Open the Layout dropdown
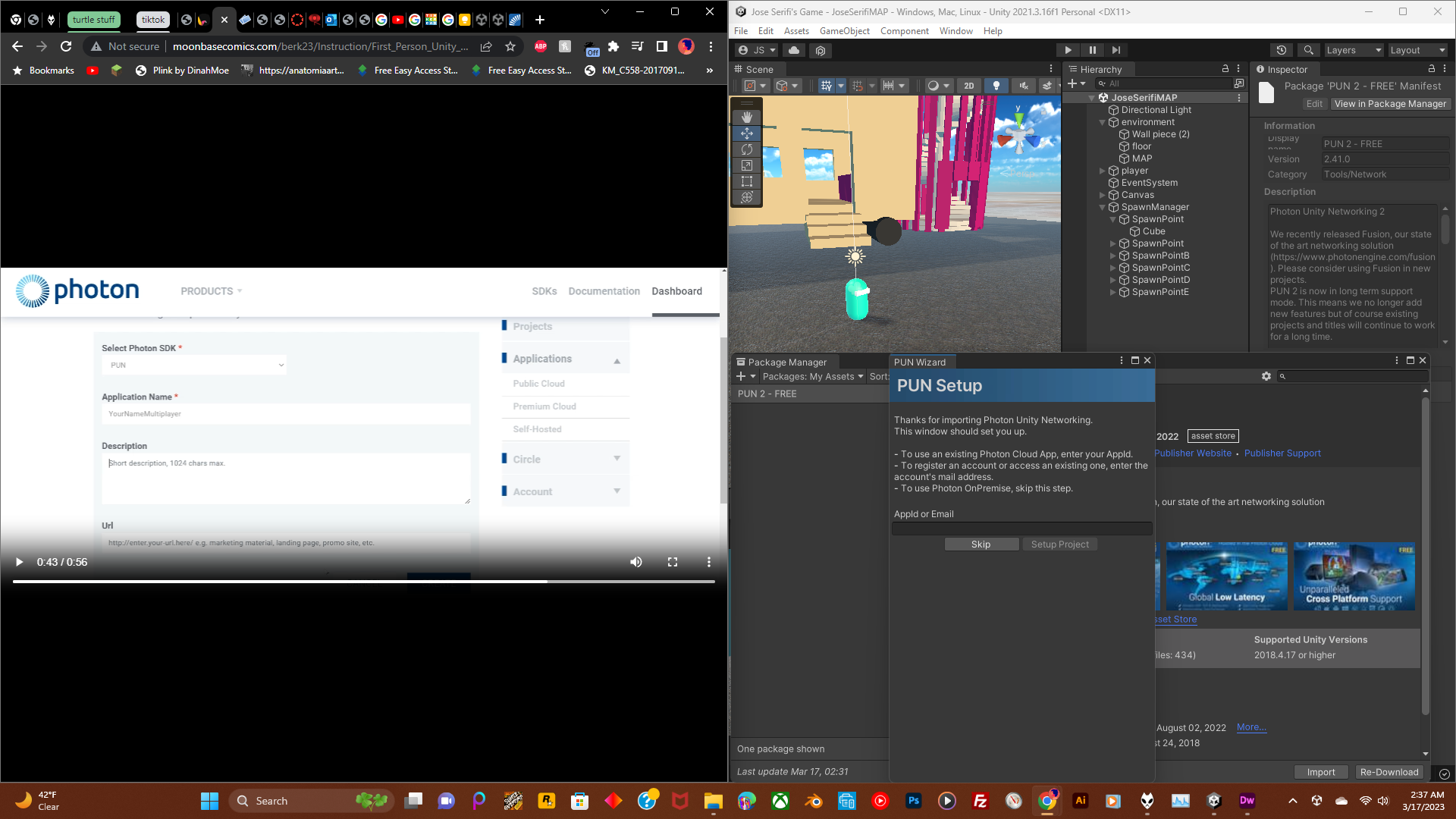The image size is (1456, 819). click(x=1417, y=50)
